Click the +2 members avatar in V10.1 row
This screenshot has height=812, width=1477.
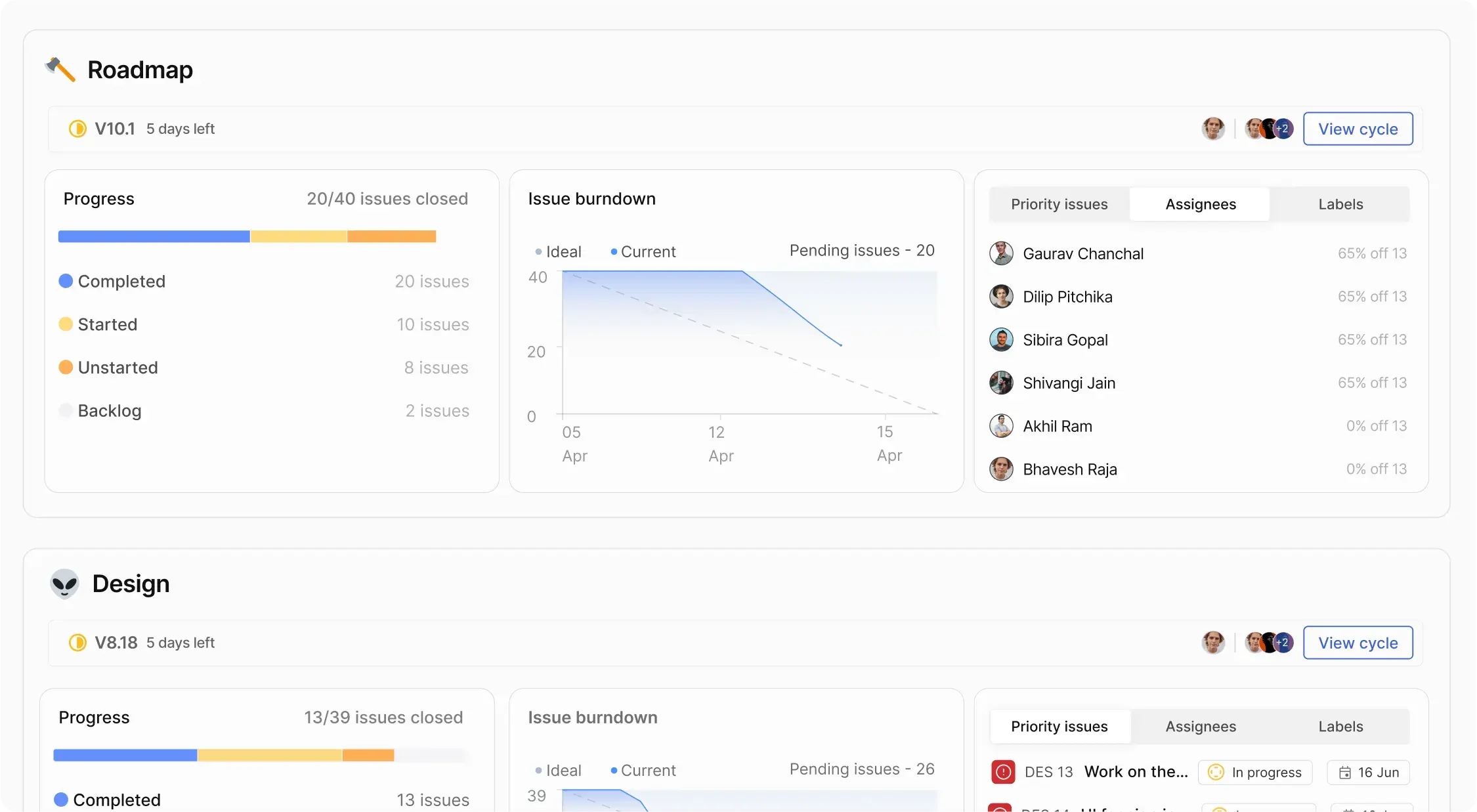1283,129
